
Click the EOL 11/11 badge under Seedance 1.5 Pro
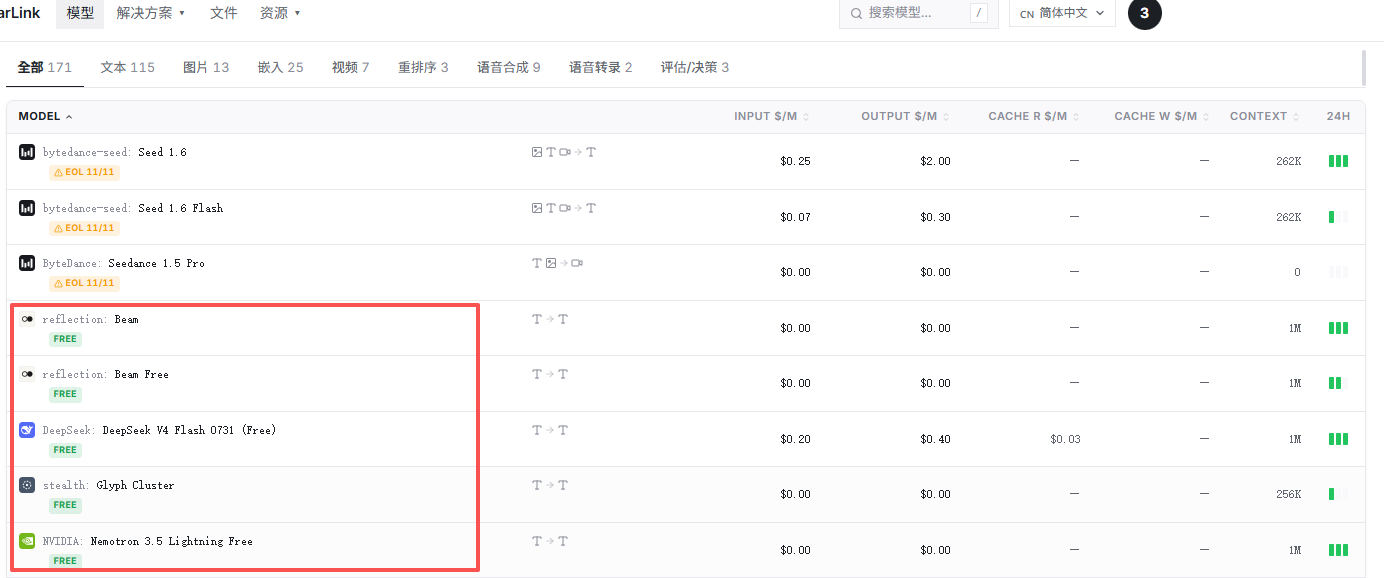pyautogui.click(x=85, y=283)
